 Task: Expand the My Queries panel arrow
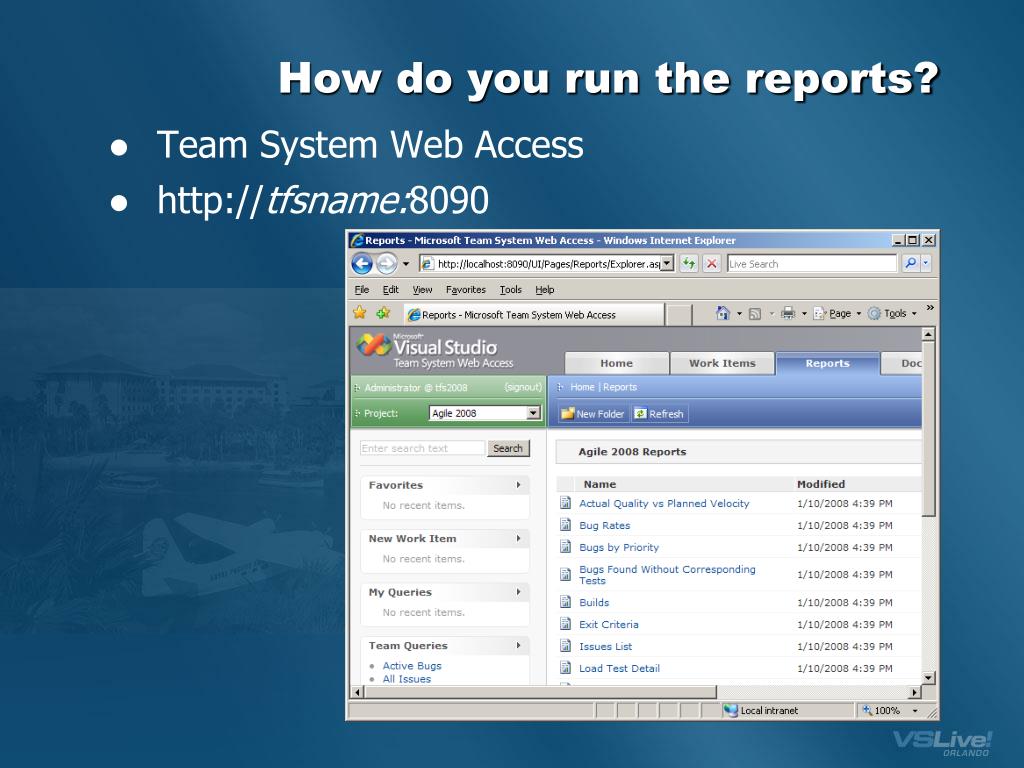click(x=519, y=592)
